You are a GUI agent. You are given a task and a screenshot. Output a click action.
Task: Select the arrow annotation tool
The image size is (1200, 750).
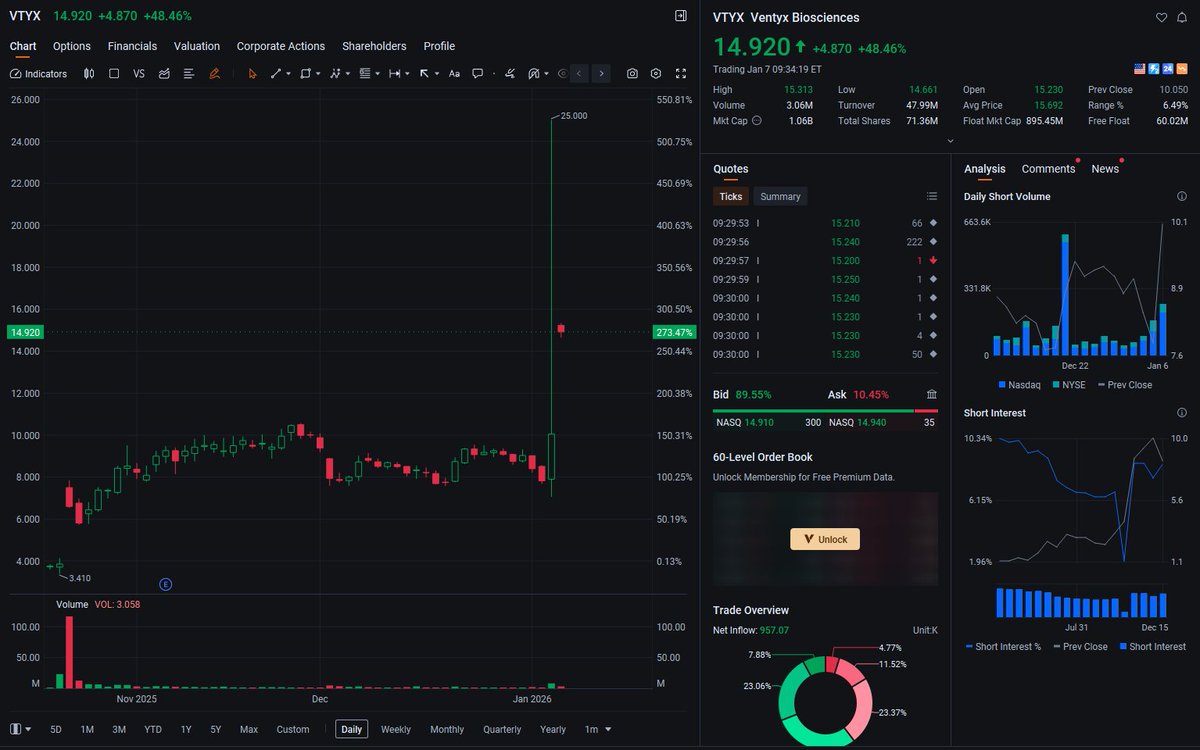[424, 73]
